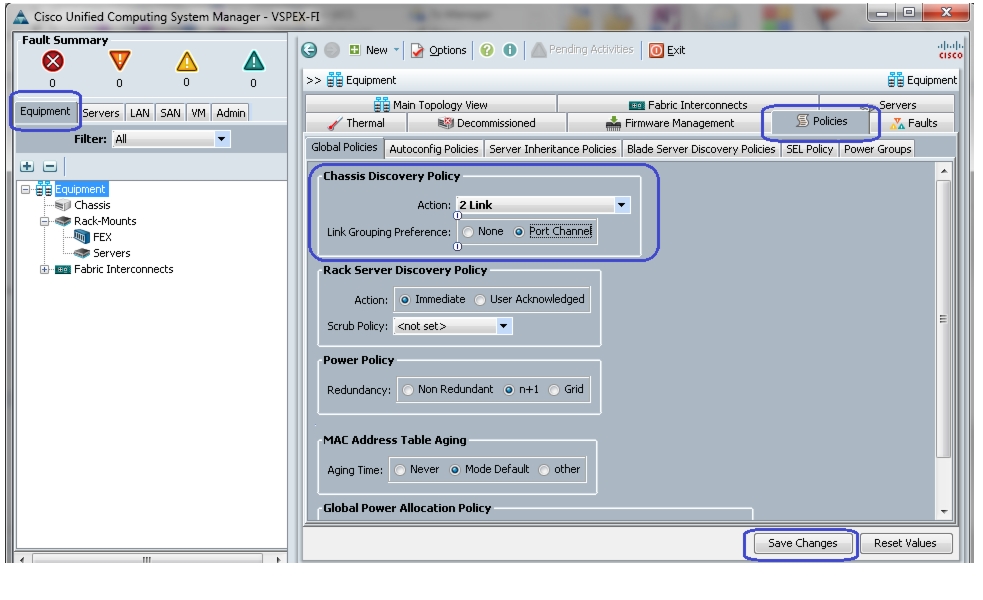Switch to the LAN navigation tab

[140, 113]
